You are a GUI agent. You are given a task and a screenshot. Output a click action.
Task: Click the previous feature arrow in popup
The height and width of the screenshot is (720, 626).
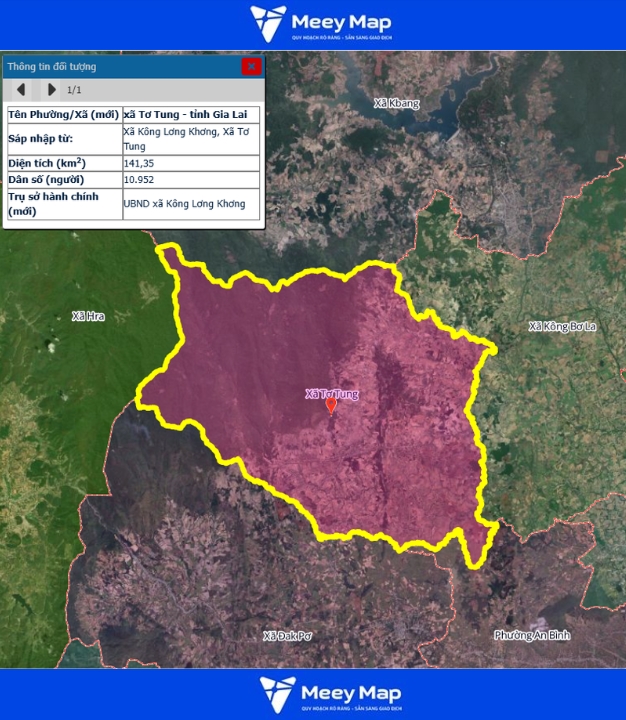[20, 90]
